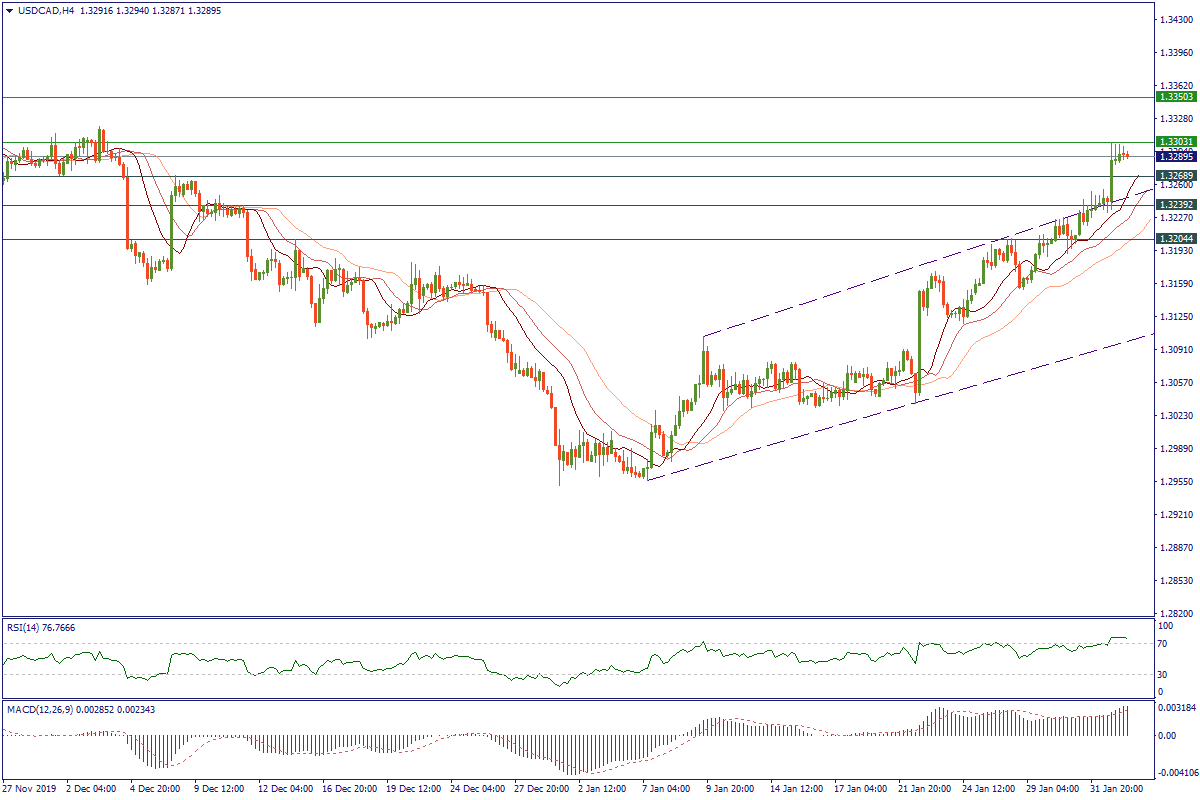Screen dimensions: 1200x800
Task: Click the 1.32895 current price marker
Action: pyautogui.click(x=1175, y=157)
